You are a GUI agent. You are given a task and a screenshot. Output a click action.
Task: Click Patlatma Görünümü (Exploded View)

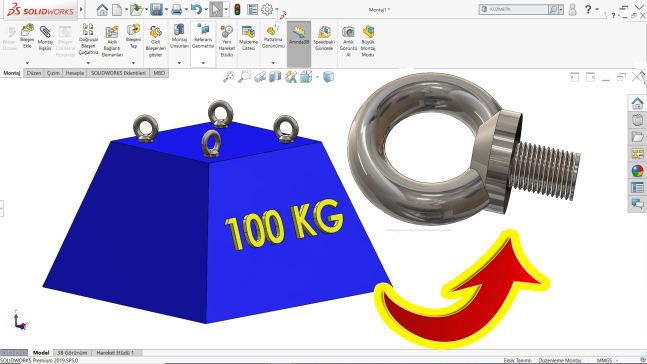point(273,37)
